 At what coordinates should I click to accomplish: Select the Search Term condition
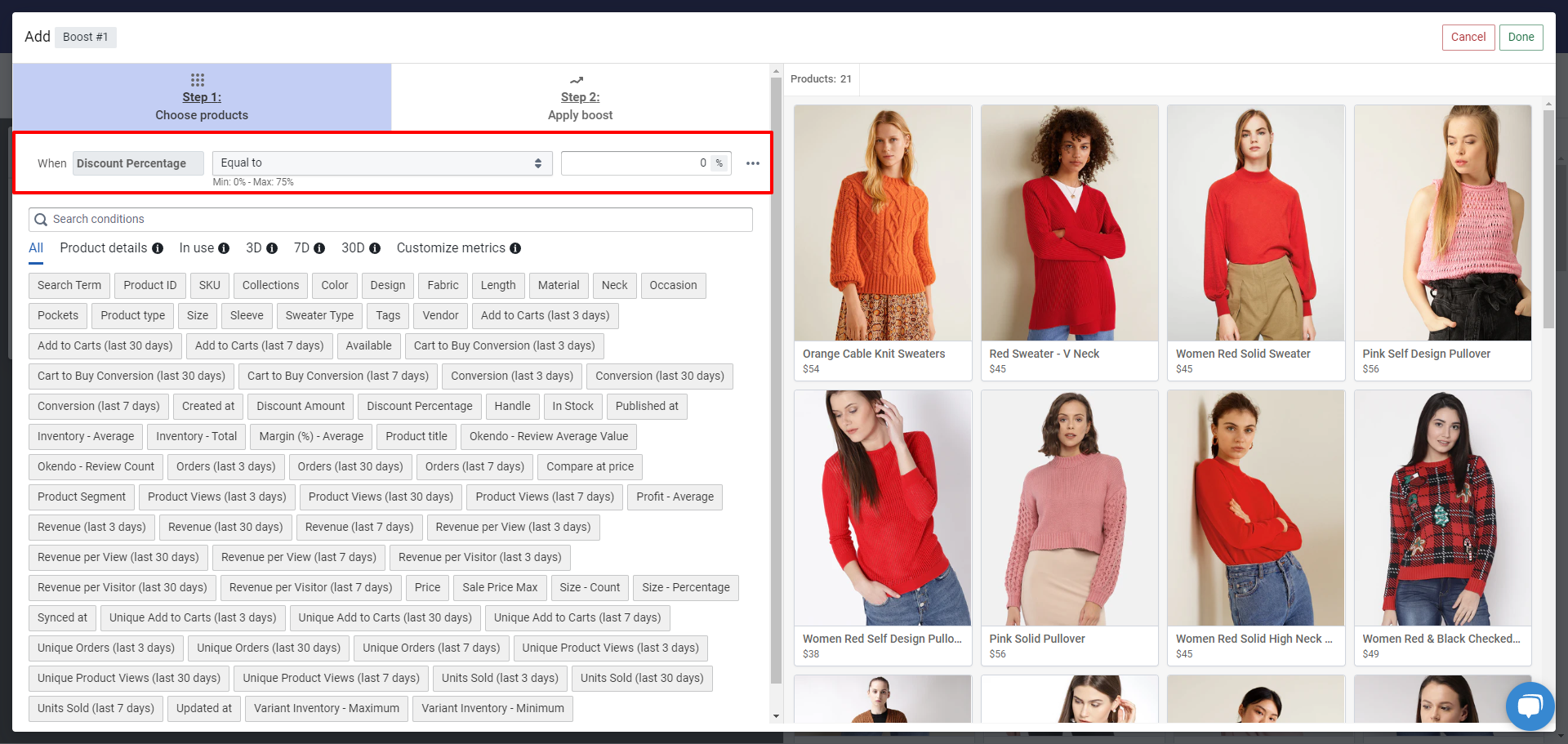point(69,286)
